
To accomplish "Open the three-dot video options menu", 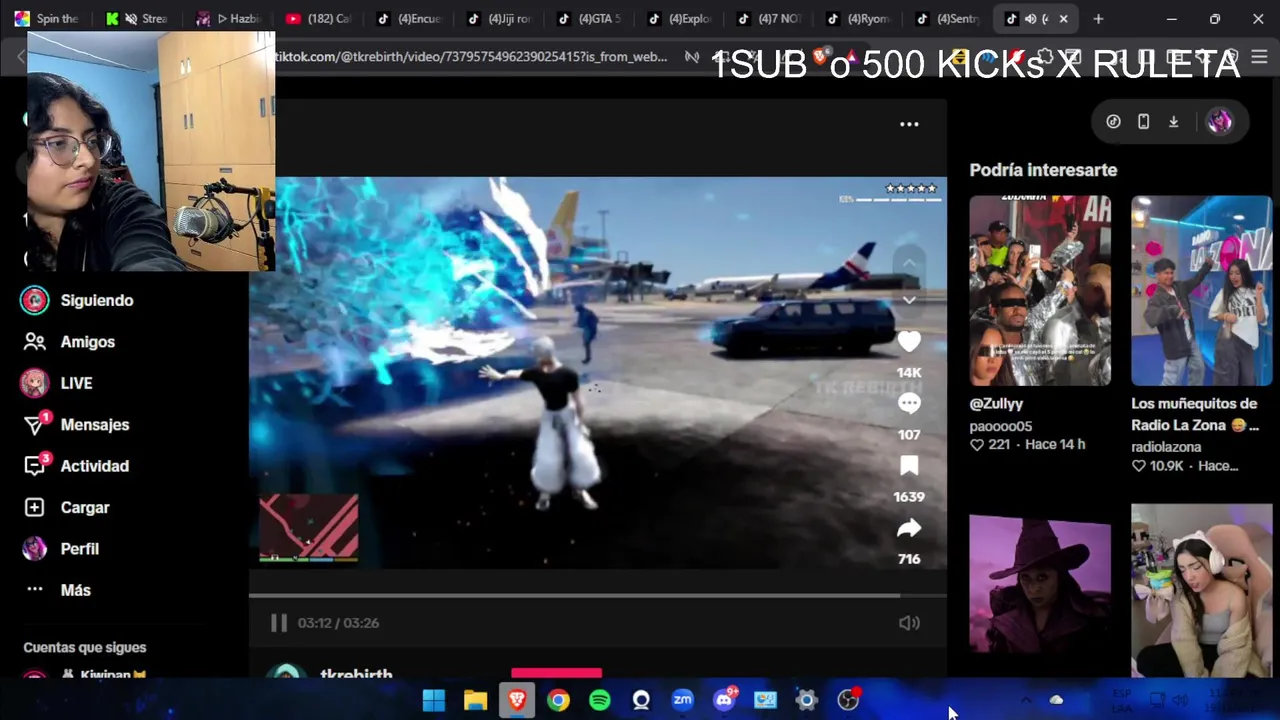I will (909, 124).
